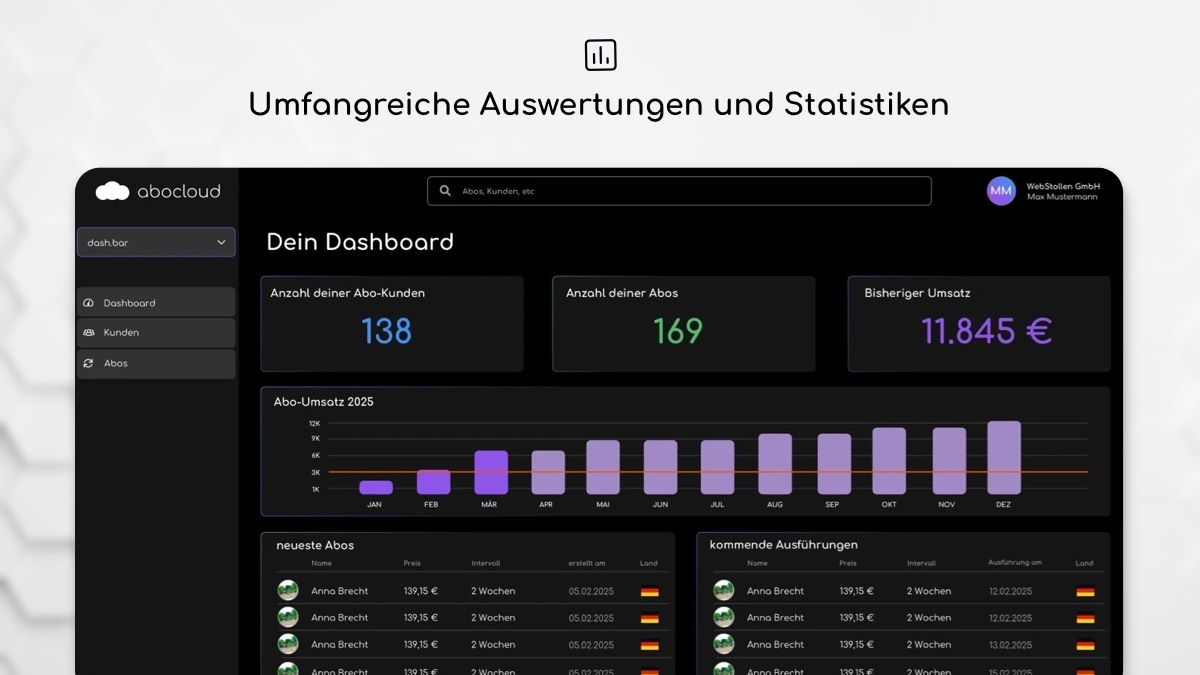Click the DEZ bar in revenue chart
This screenshot has width=1200, height=675.
click(1003, 457)
